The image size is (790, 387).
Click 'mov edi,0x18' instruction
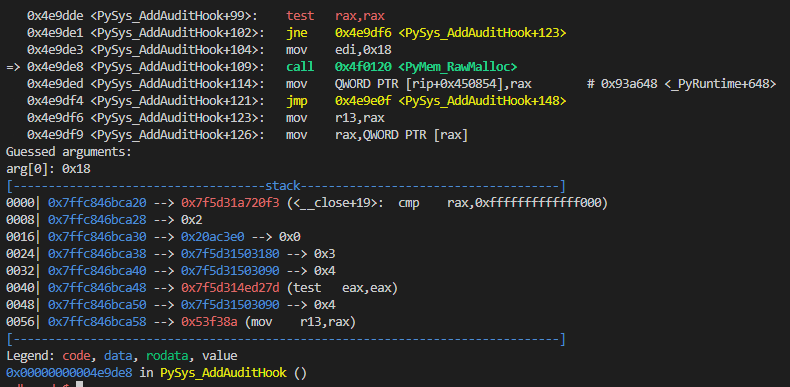[339, 50]
